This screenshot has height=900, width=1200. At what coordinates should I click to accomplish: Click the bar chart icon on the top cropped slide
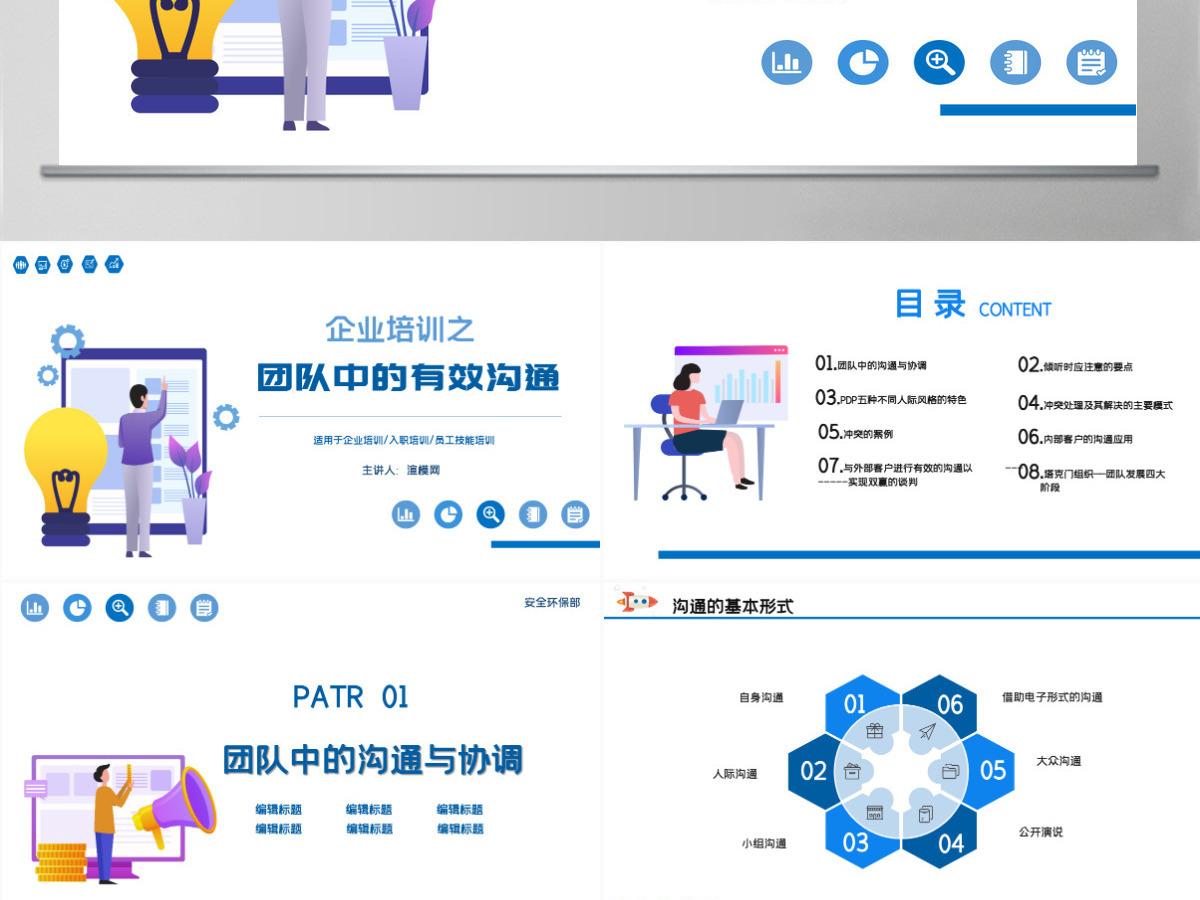pyautogui.click(x=786, y=62)
